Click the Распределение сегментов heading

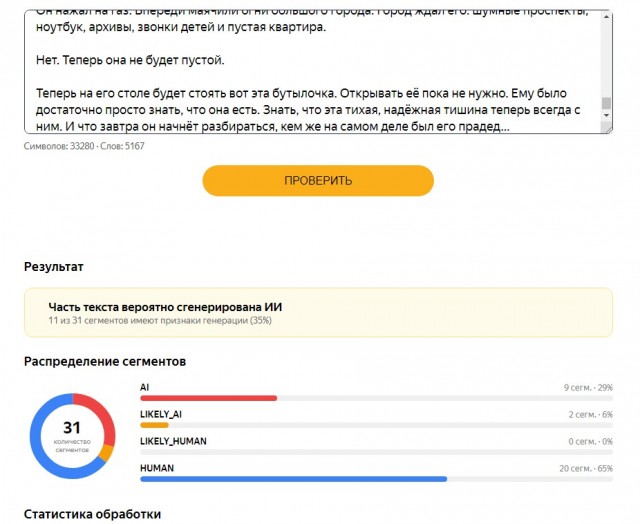click(x=105, y=362)
